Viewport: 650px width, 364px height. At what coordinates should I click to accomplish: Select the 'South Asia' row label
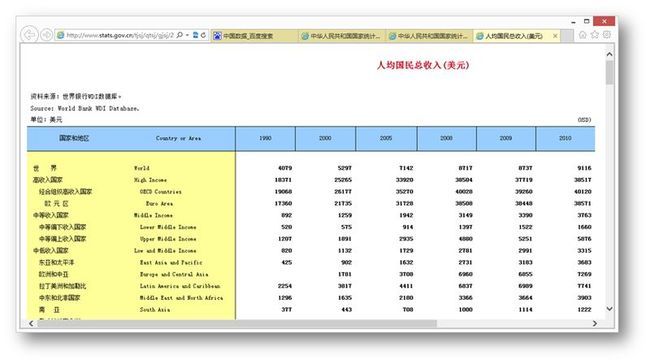155,310
